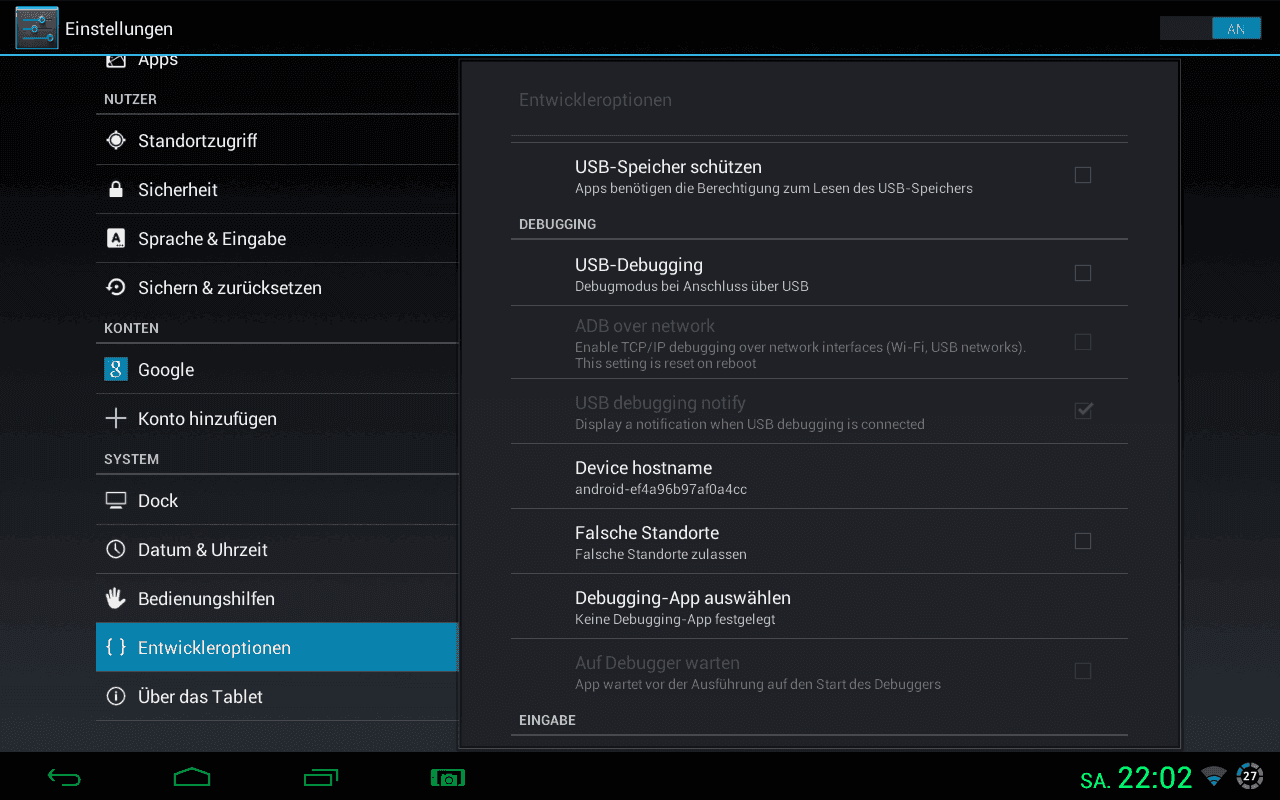Edit the Device hostname setting
Image resolution: width=1280 pixels, height=800 pixels.
coord(819,476)
